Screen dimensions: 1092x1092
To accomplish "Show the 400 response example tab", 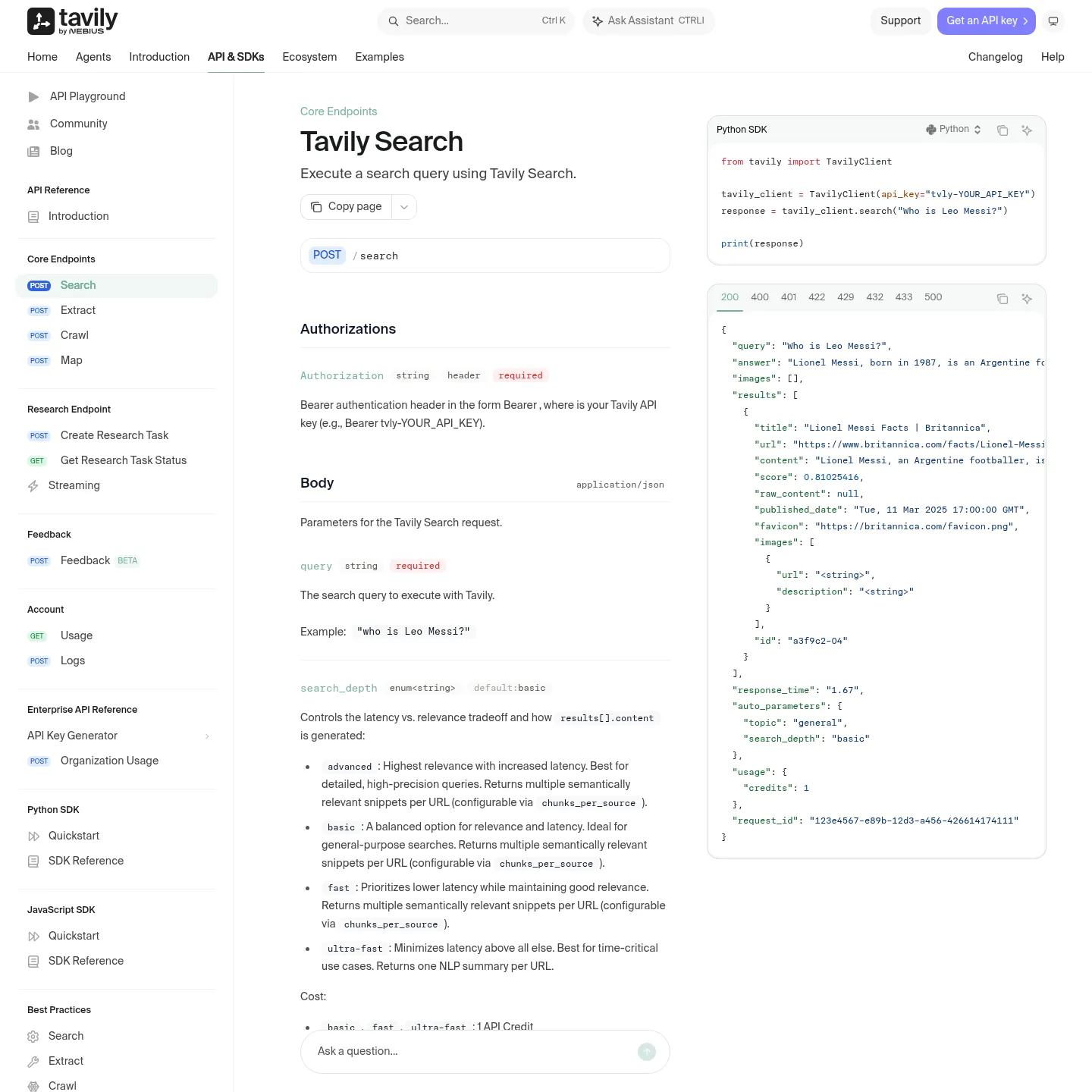I will click(x=760, y=297).
